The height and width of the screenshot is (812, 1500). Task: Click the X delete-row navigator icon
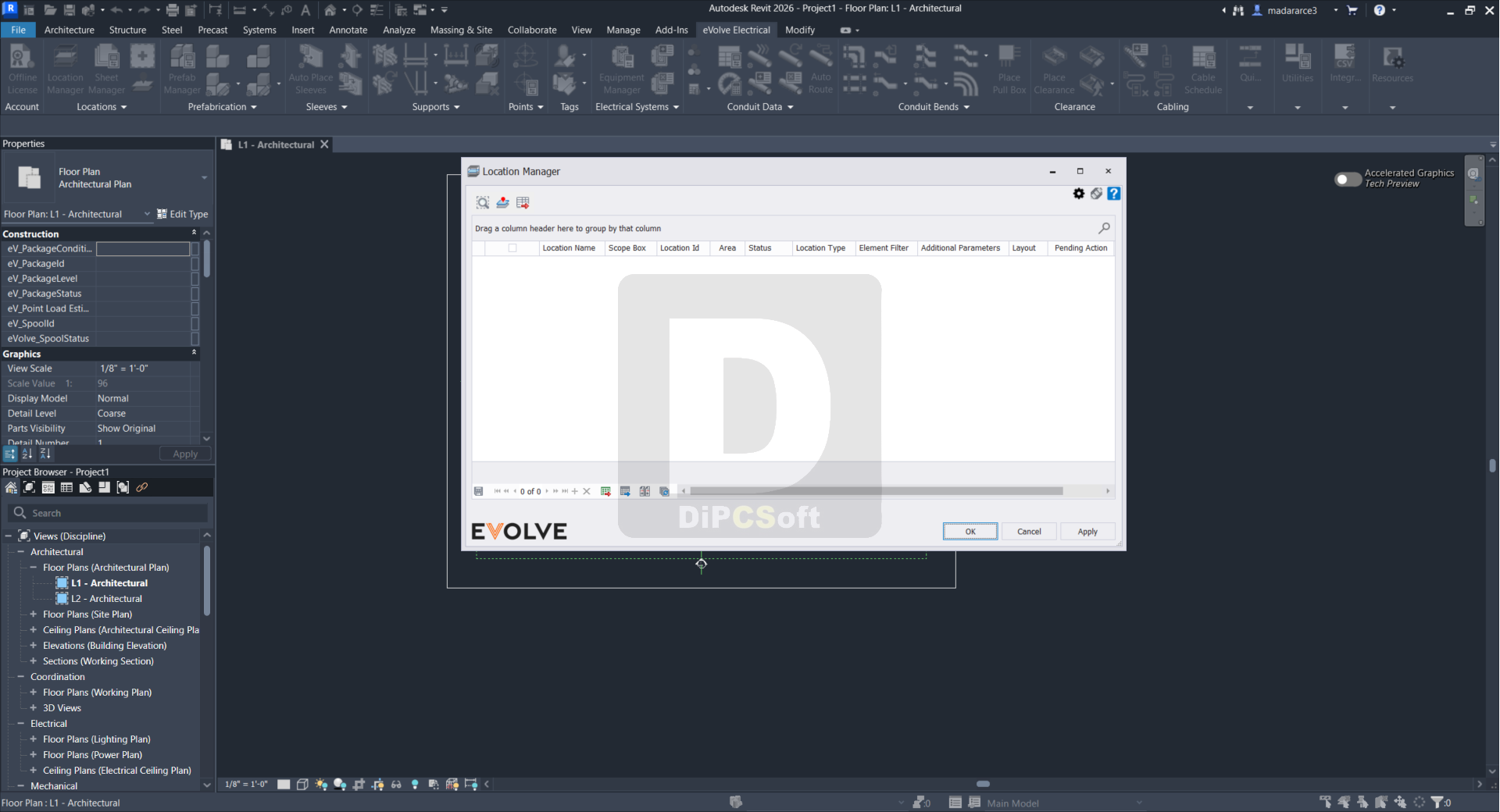tap(587, 491)
